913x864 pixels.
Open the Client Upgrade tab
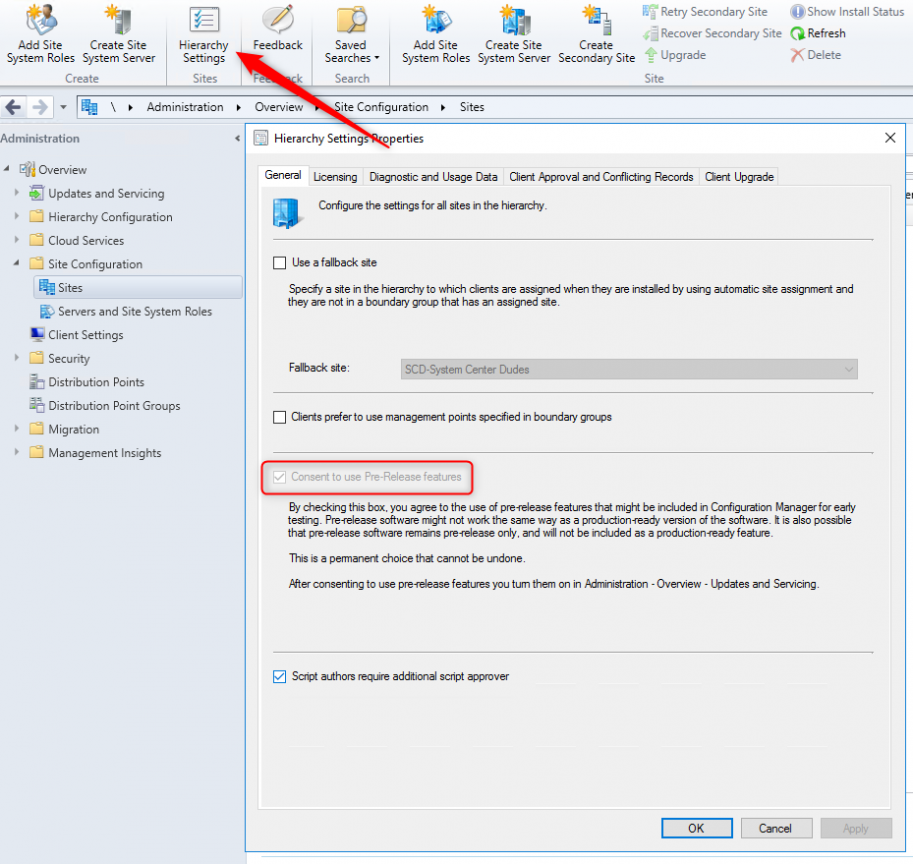739,176
